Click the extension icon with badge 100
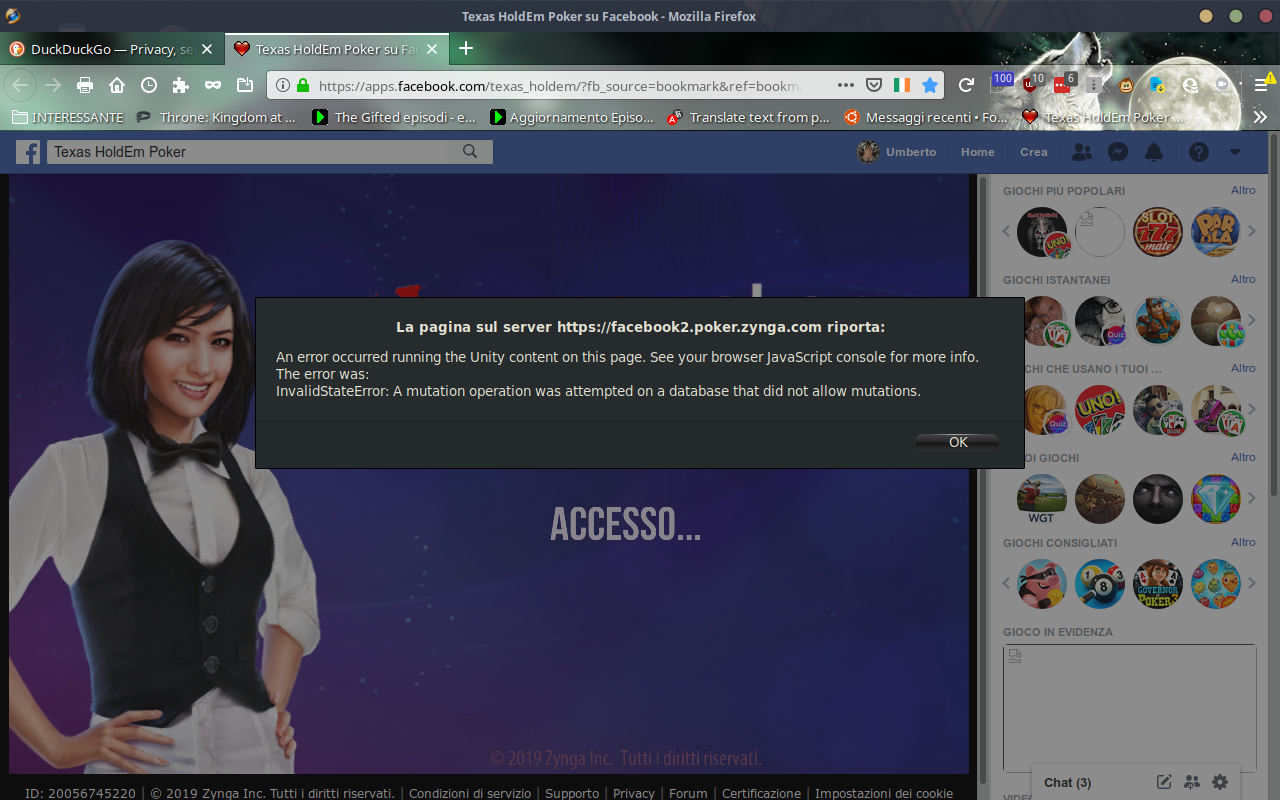This screenshot has width=1280, height=800. (1000, 83)
